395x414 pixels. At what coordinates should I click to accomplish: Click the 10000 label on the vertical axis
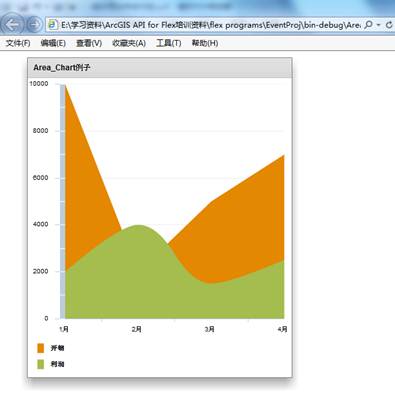39,84
